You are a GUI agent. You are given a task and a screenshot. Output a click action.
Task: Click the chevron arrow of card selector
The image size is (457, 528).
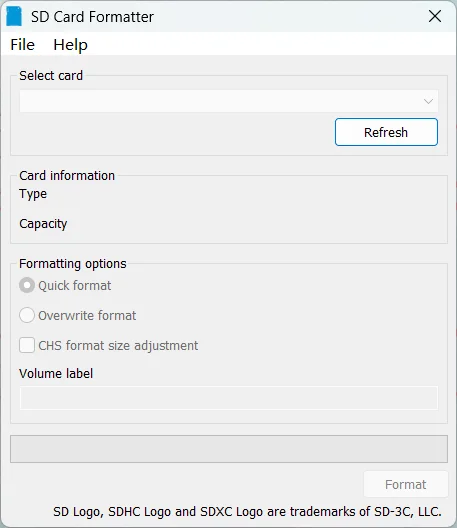click(x=428, y=101)
